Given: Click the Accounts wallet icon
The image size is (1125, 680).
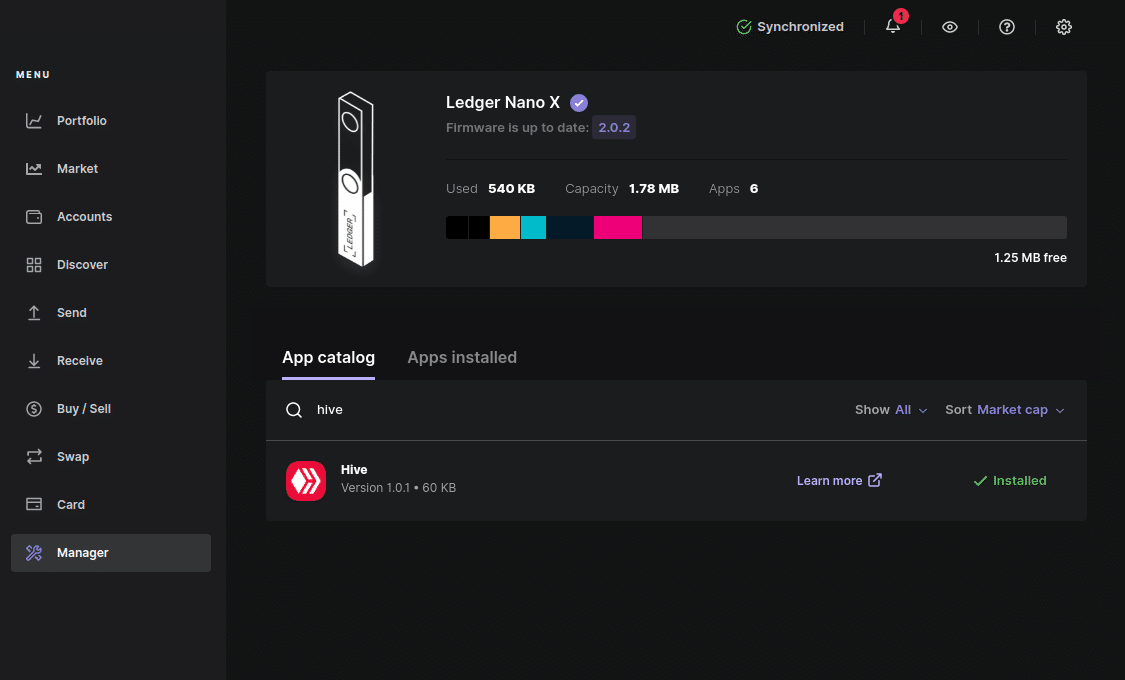Looking at the screenshot, I should pyautogui.click(x=34, y=217).
